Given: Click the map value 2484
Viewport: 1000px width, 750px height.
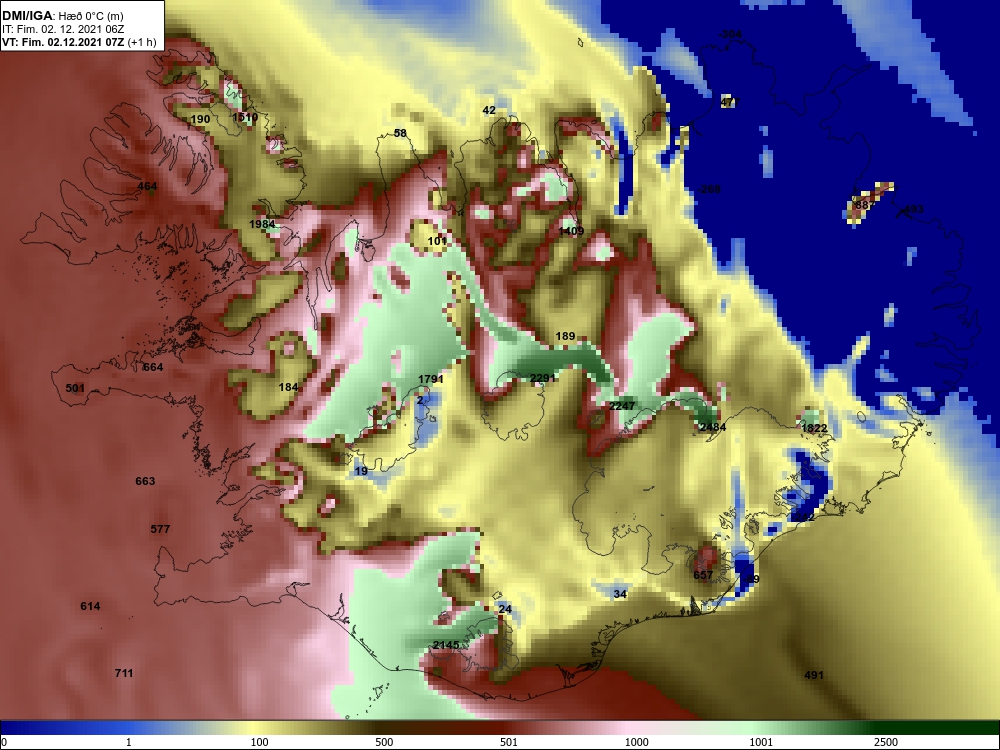Looking at the screenshot, I should coord(712,427).
